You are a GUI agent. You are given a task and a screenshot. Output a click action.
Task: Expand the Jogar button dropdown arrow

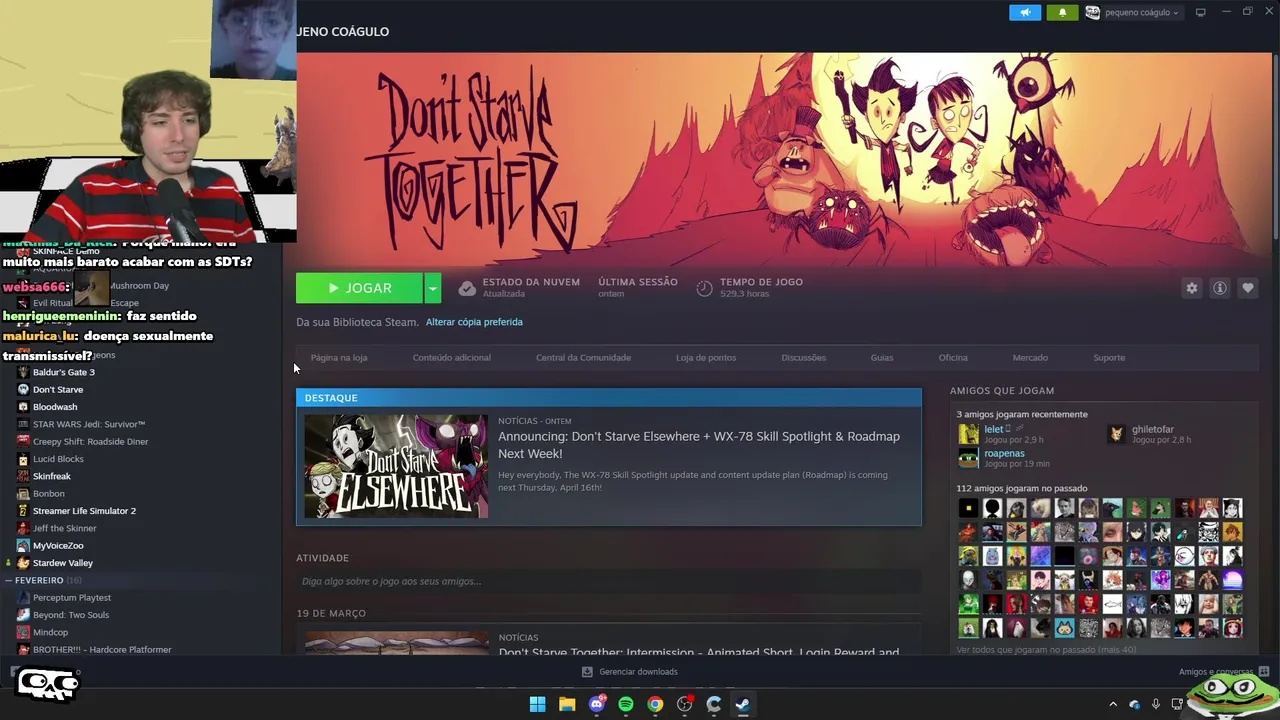click(x=432, y=288)
